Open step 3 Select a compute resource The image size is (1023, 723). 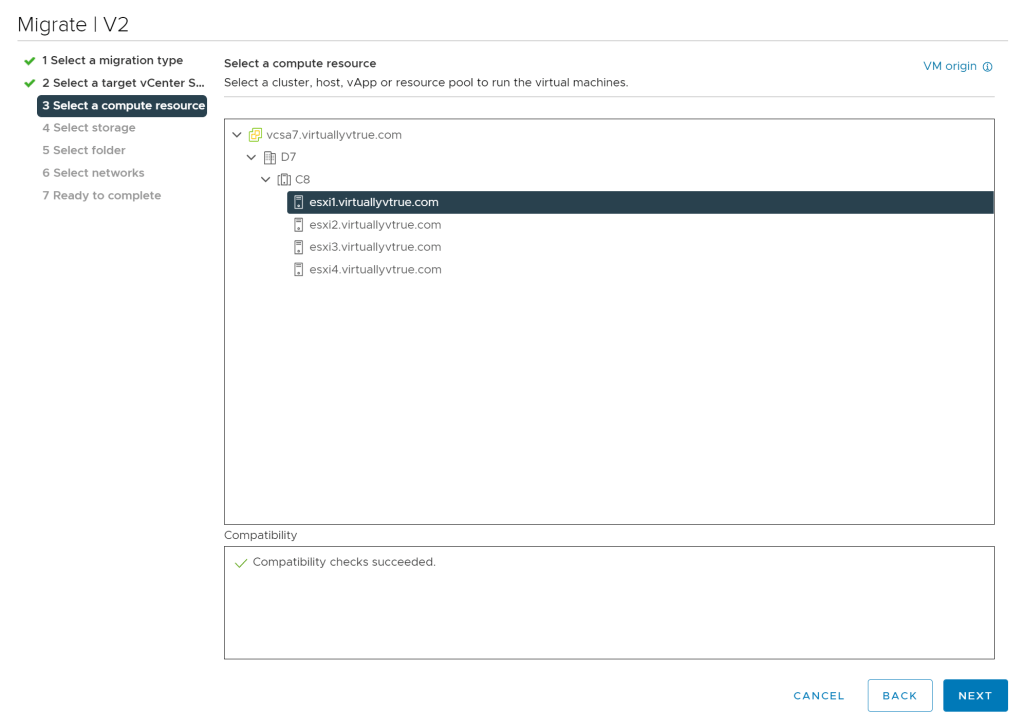click(x=122, y=106)
